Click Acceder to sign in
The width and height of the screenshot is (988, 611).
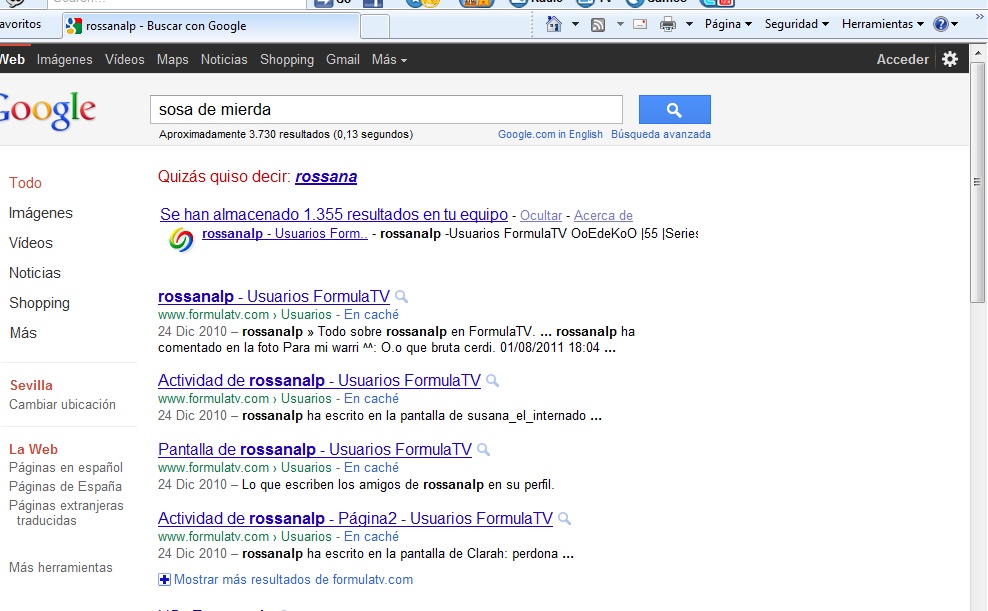coord(902,60)
